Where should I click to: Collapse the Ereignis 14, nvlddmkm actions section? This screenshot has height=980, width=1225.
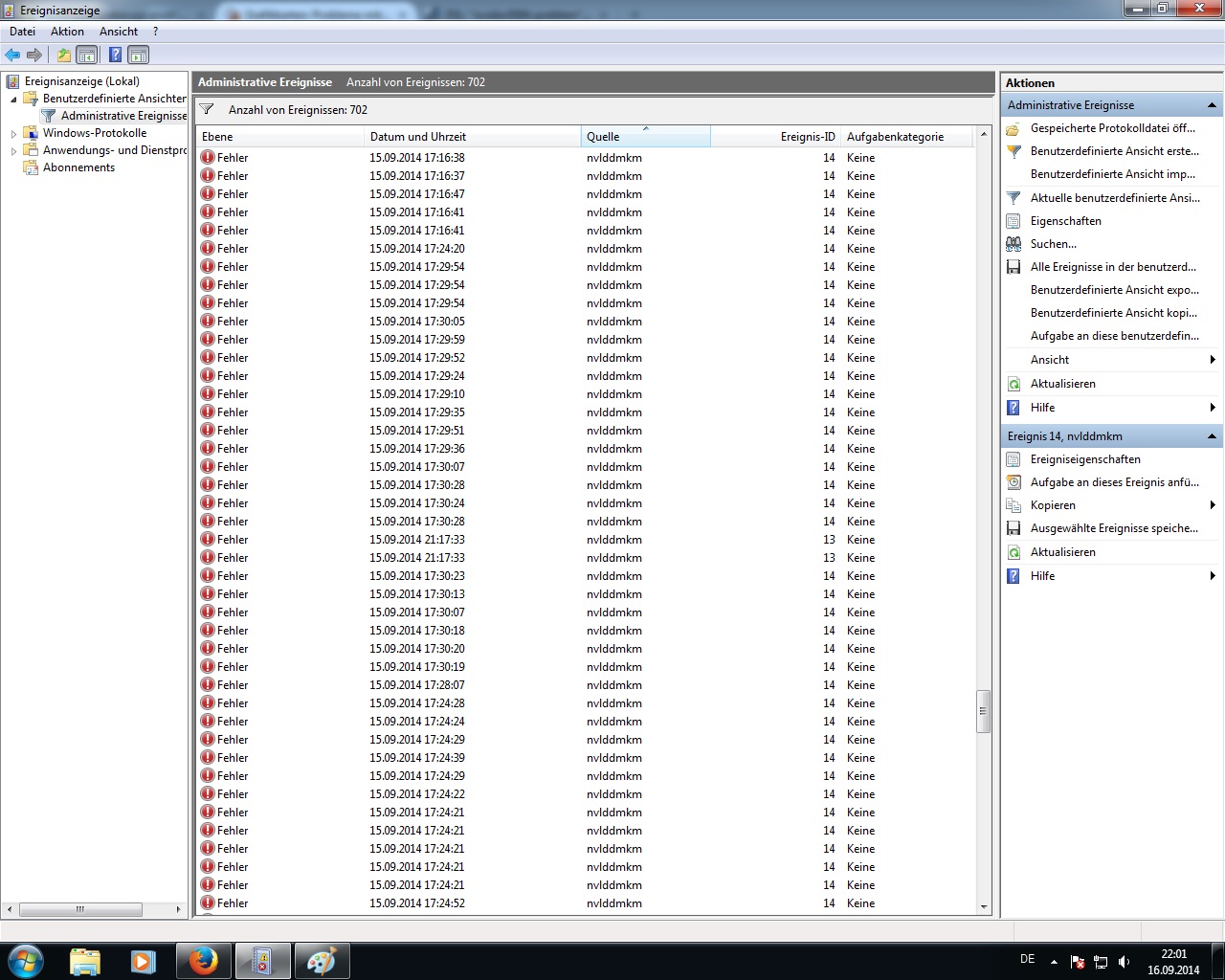pyautogui.click(x=1212, y=436)
